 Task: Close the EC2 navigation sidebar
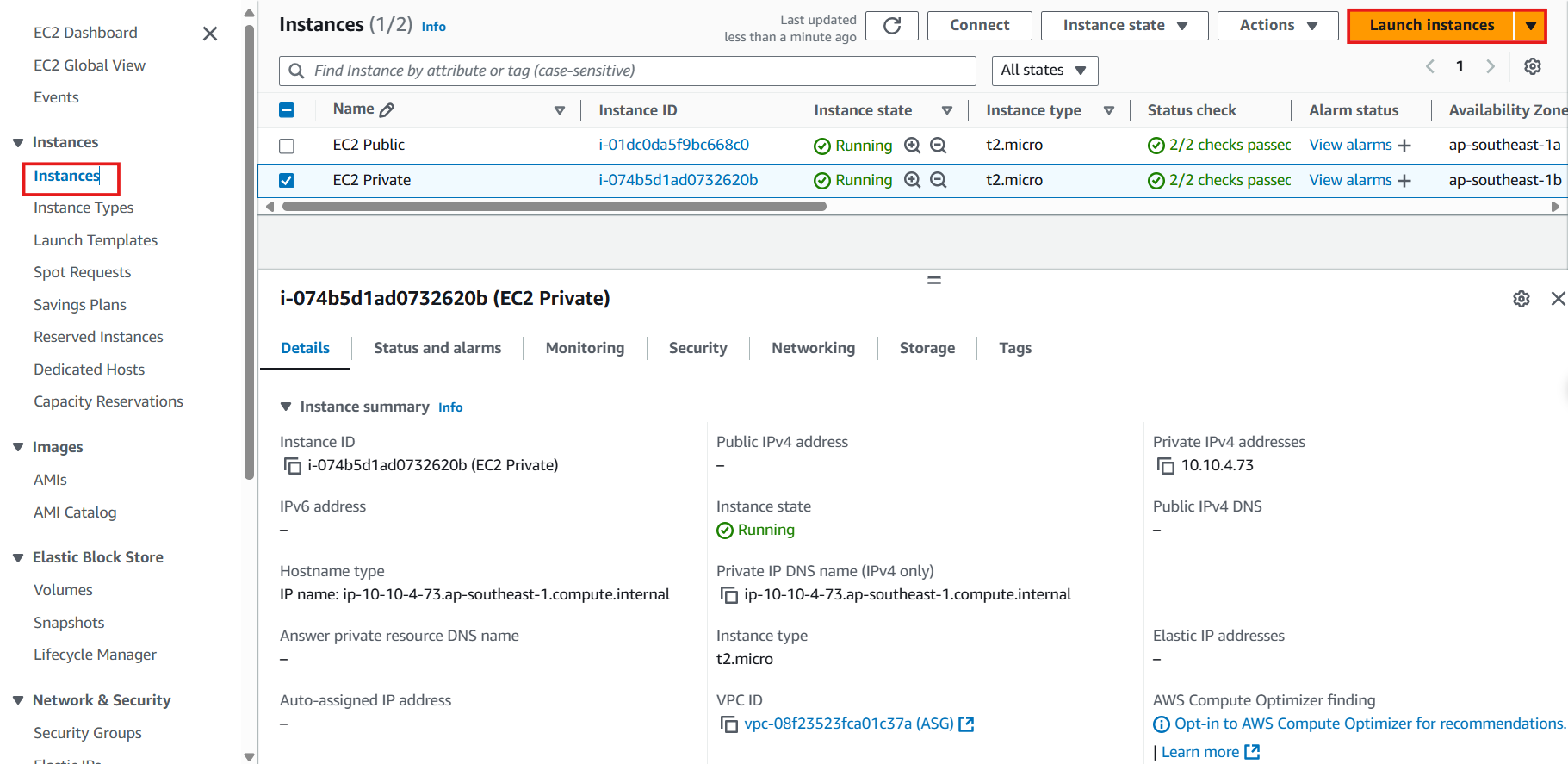[209, 34]
